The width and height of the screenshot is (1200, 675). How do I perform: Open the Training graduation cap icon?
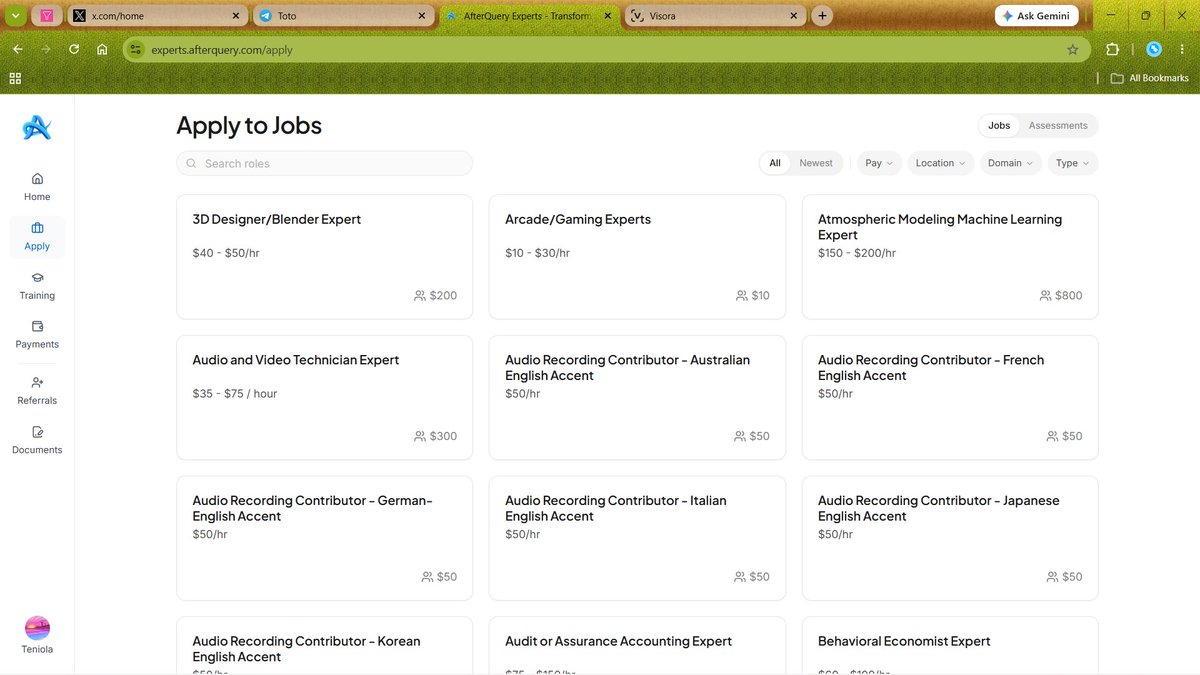pos(37,277)
